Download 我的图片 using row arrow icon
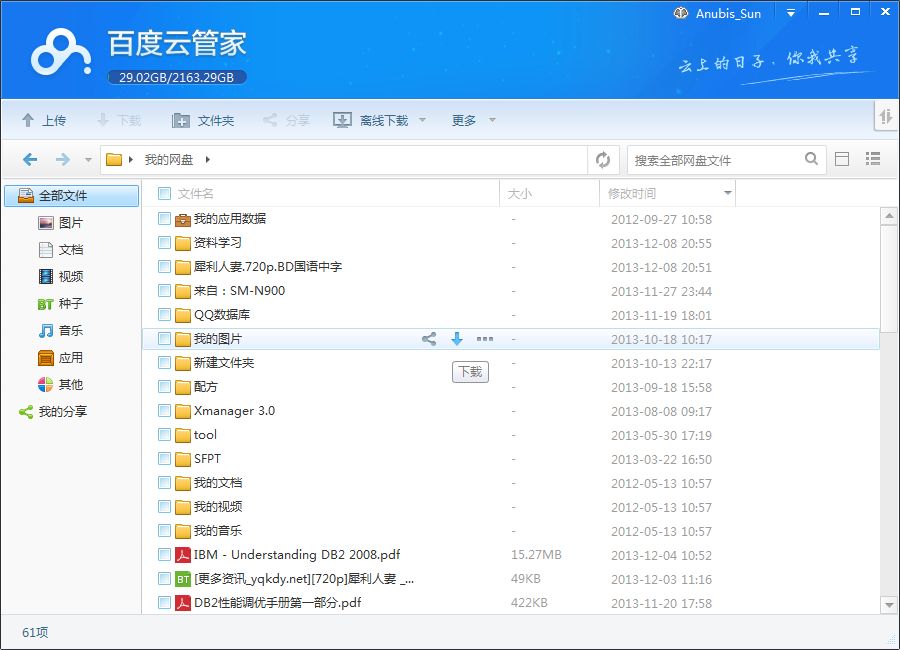 457,339
